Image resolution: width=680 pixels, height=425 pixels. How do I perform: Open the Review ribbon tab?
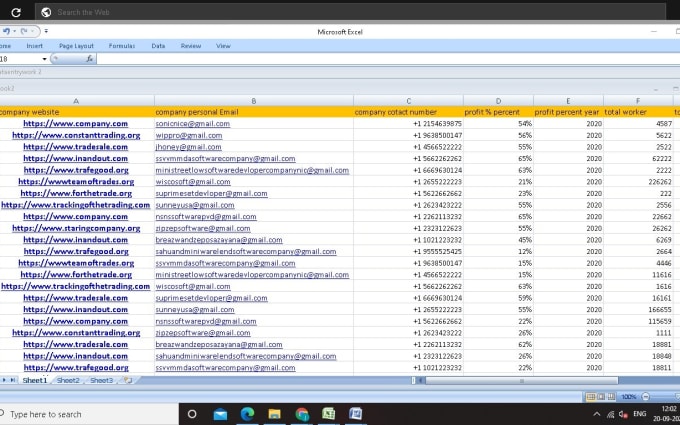(x=191, y=46)
